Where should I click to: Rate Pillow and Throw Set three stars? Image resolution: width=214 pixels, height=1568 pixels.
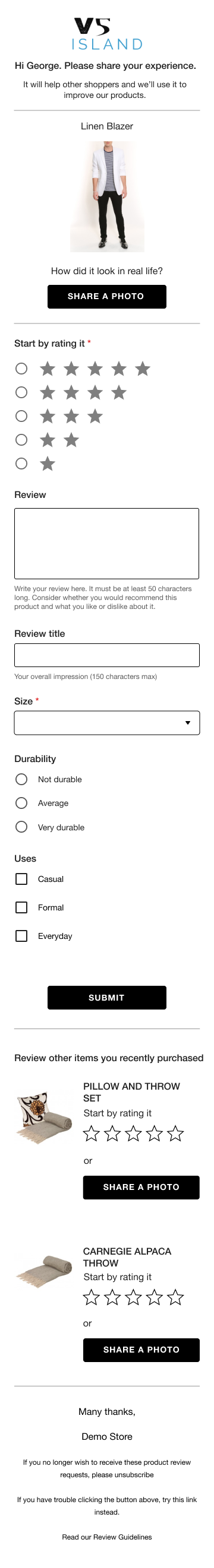pyautogui.click(x=134, y=1133)
